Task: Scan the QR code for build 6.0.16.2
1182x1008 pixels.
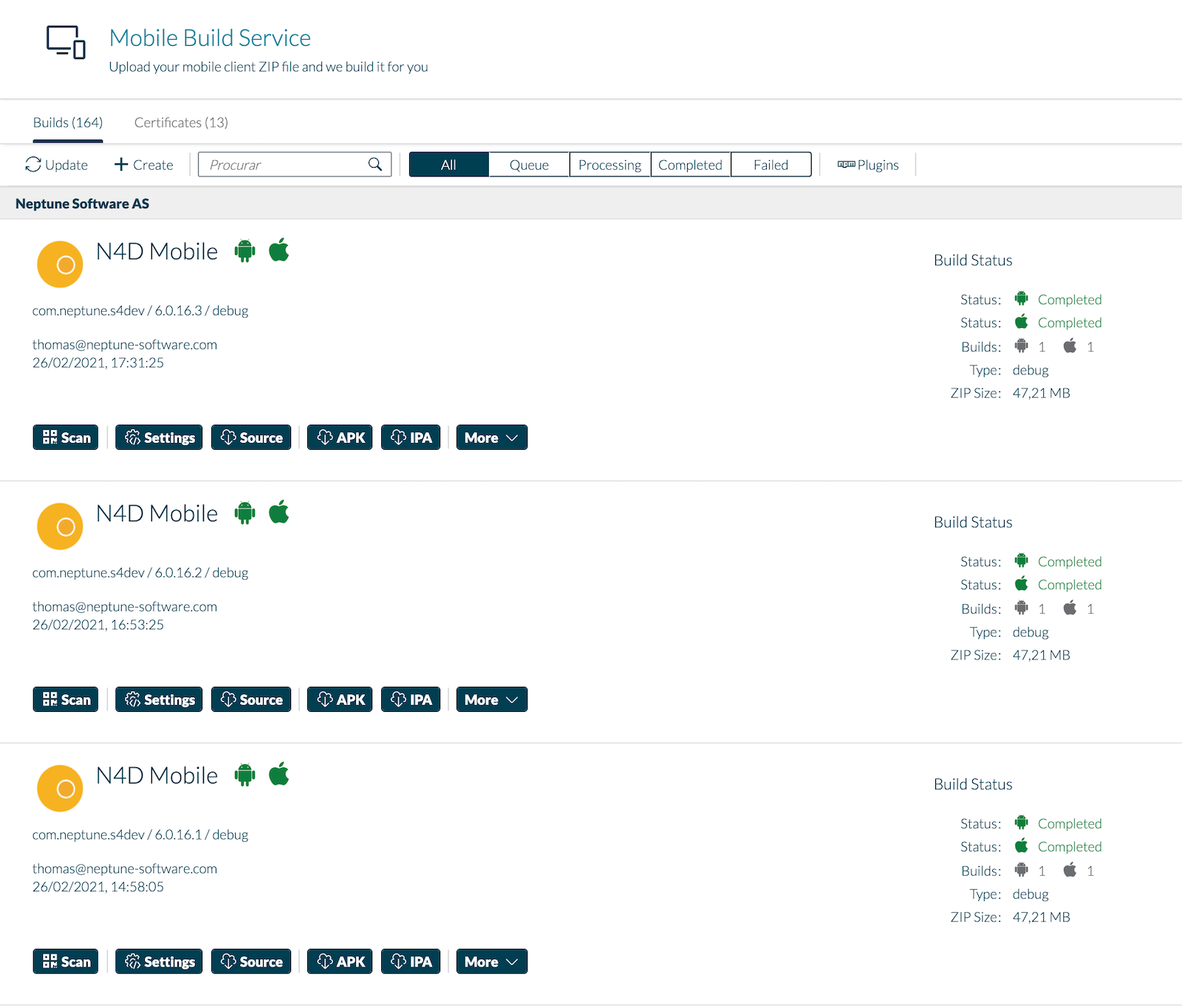Action: [66, 699]
